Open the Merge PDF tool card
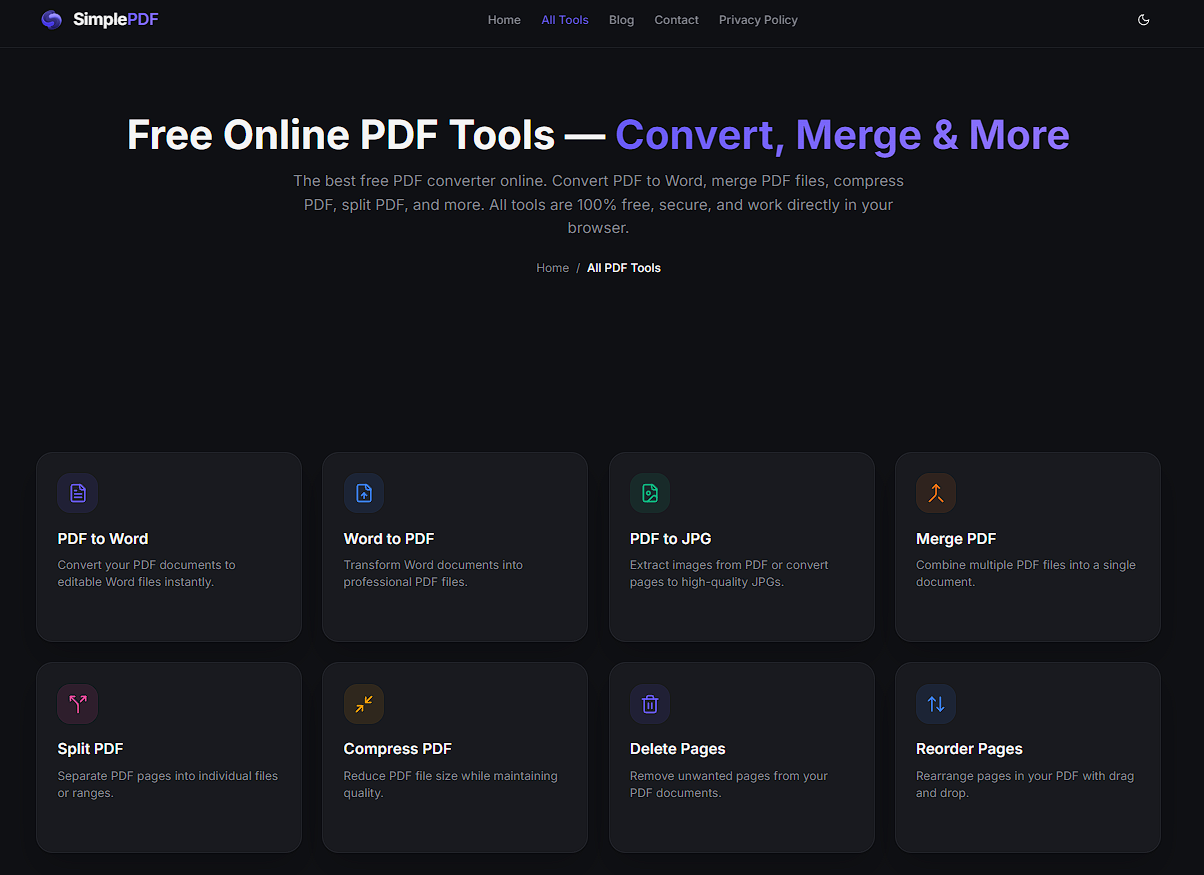Viewport: 1204px width, 875px height. pyautogui.click(x=1027, y=547)
